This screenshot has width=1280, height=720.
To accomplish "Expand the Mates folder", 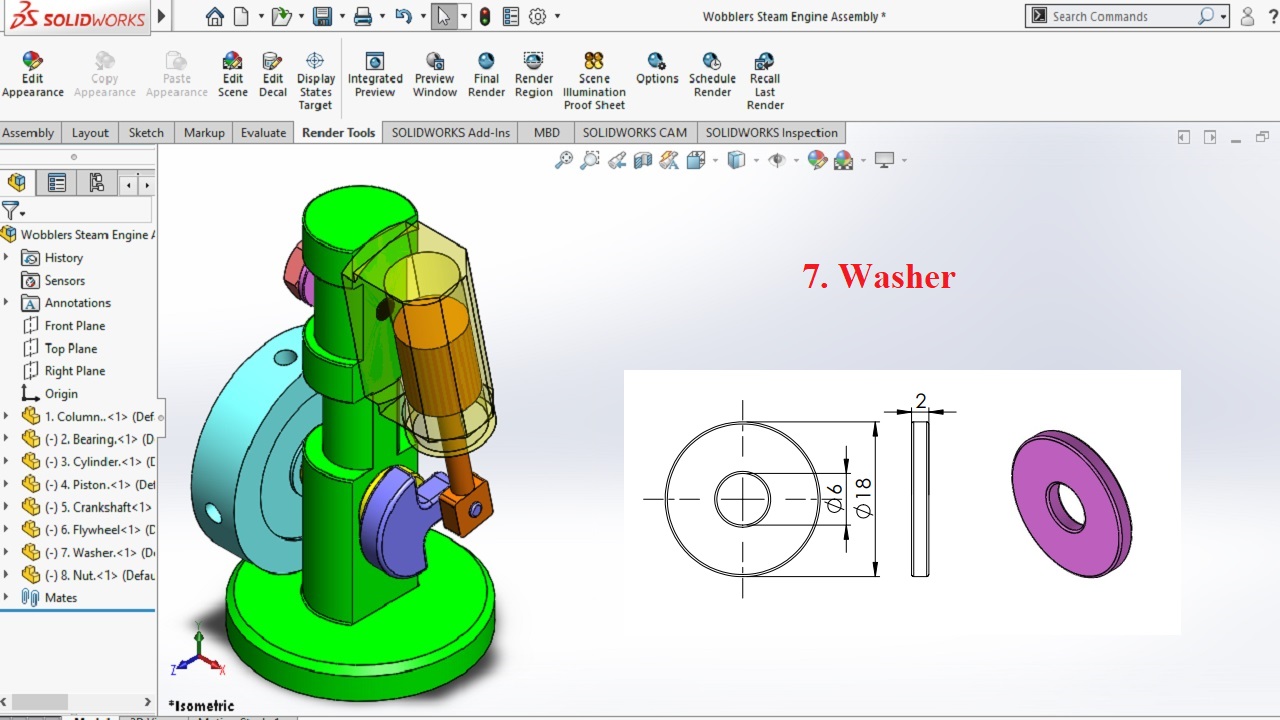I will (x=6, y=597).
